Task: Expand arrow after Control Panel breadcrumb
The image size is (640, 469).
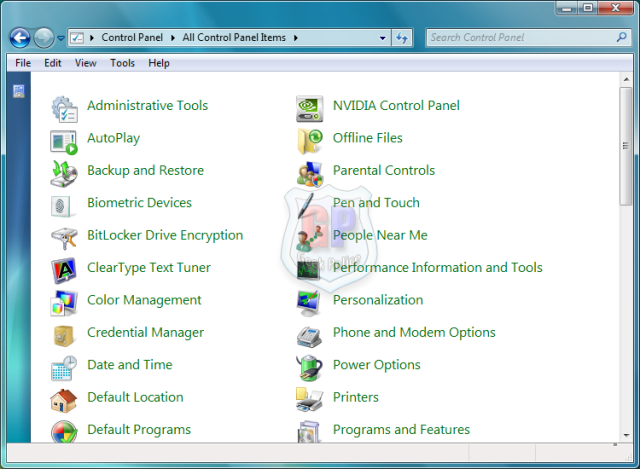Action: (173, 38)
